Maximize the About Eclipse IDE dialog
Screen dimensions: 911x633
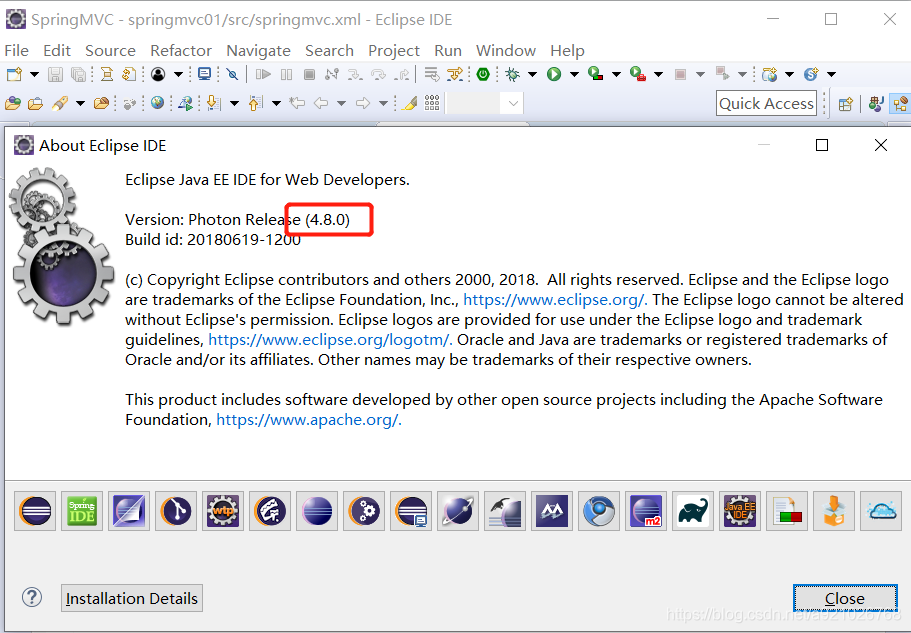[x=822, y=145]
